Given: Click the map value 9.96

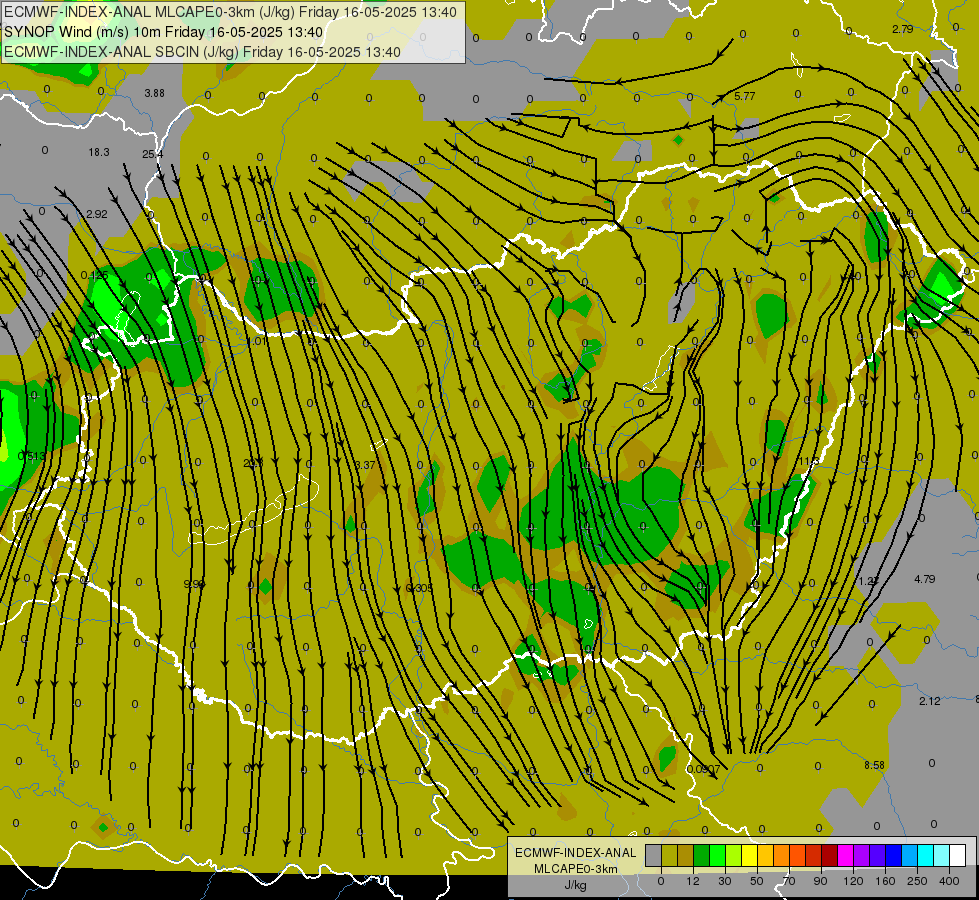Looking at the screenshot, I should tap(194, 584).
